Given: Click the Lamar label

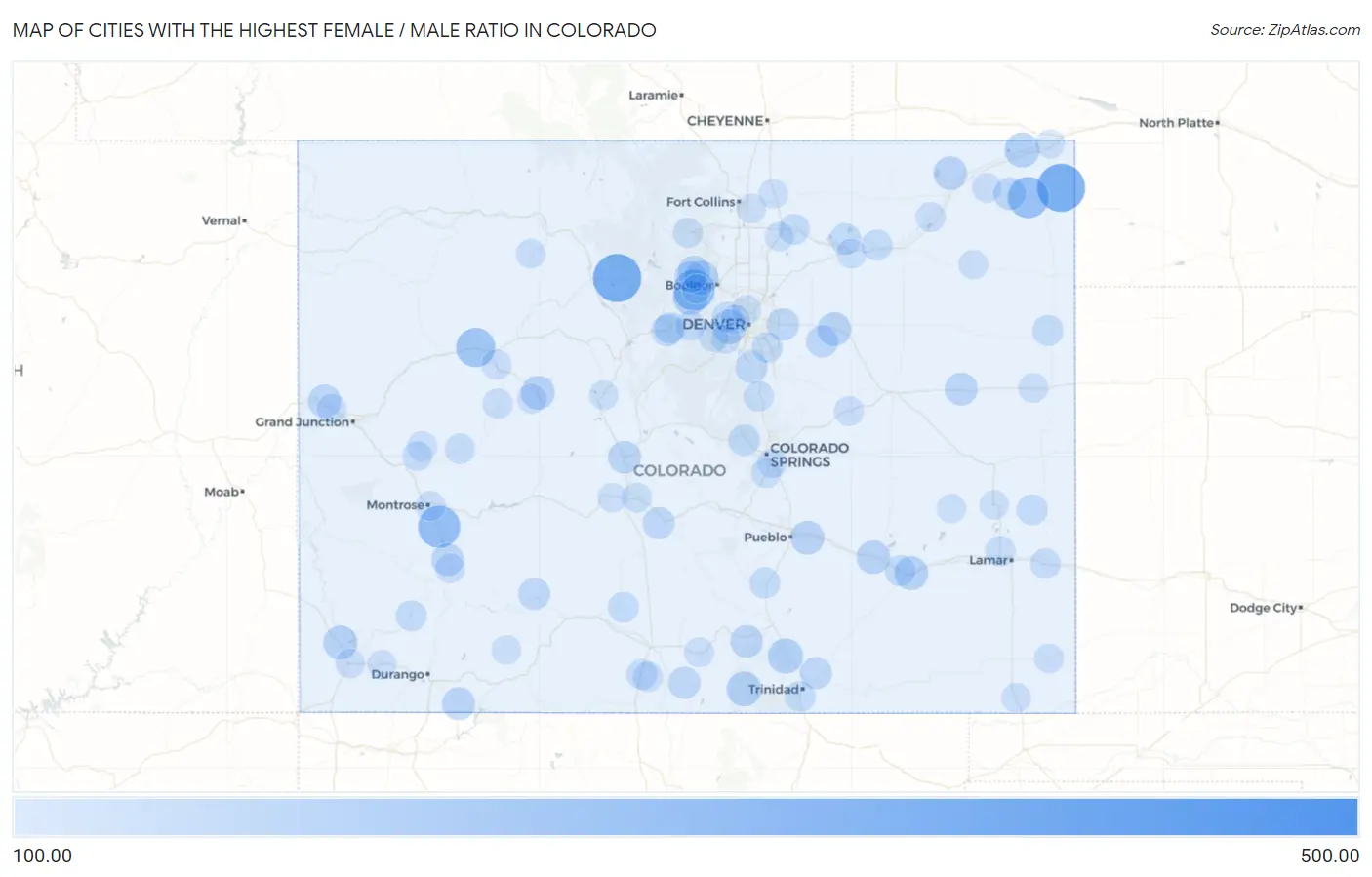Looking at the screenshot, I should [989, 560].
